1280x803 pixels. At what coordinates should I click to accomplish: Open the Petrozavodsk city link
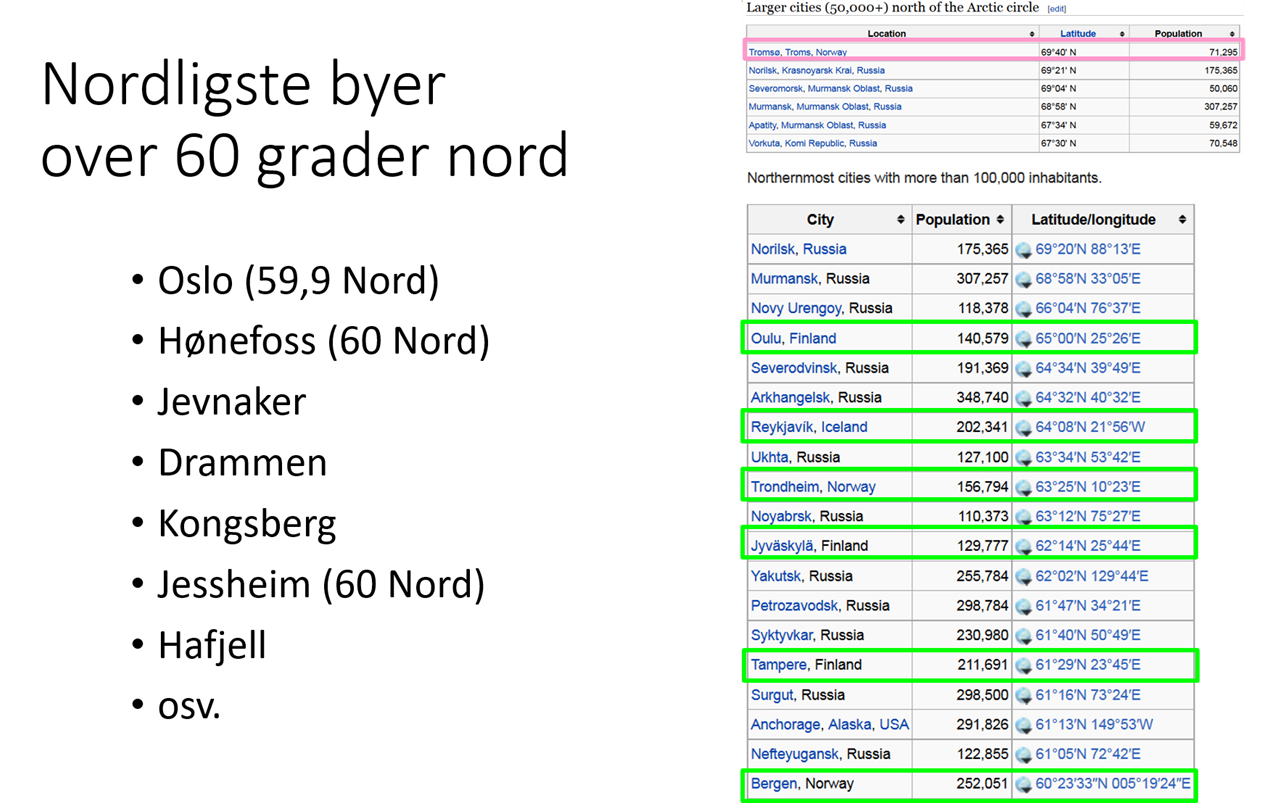coord(796,605)
